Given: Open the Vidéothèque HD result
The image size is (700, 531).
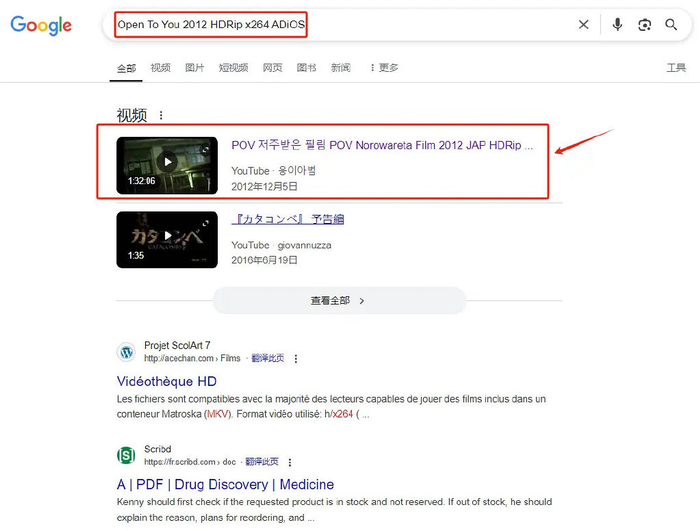Looking at the screenshot, I should click(167, 381).
